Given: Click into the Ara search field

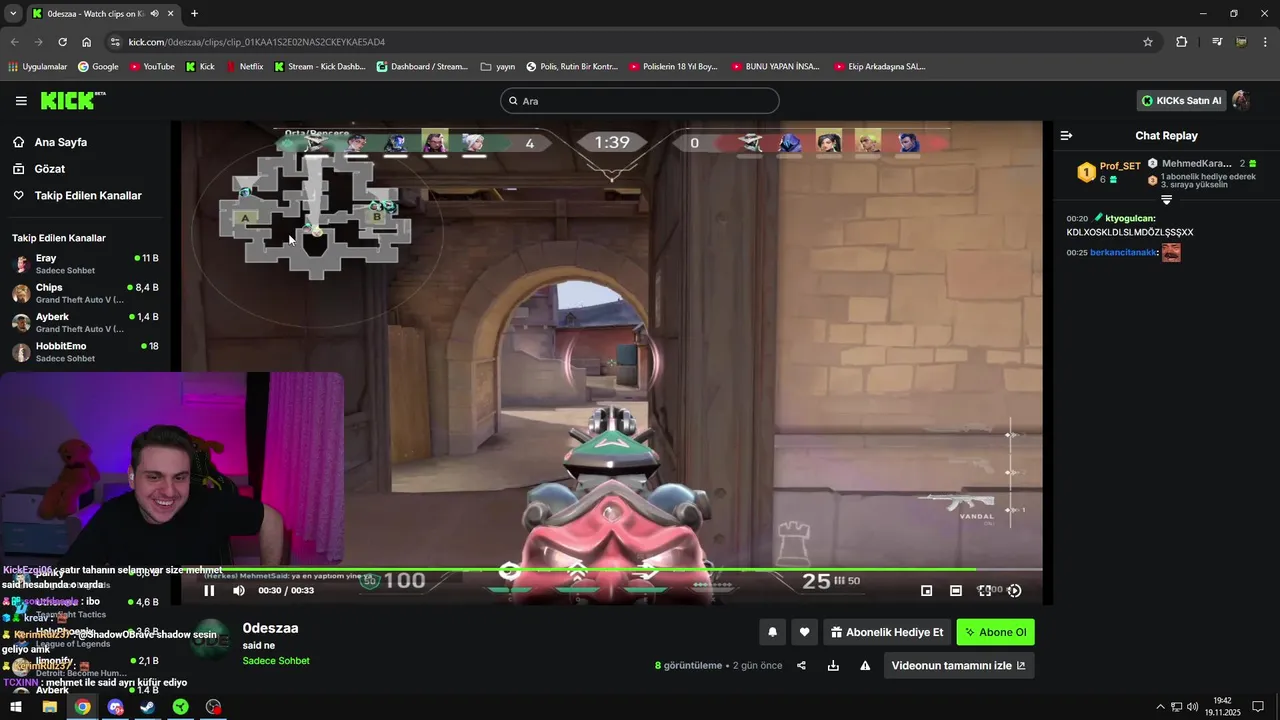Looking at the screenshot, I should point(640,101).
